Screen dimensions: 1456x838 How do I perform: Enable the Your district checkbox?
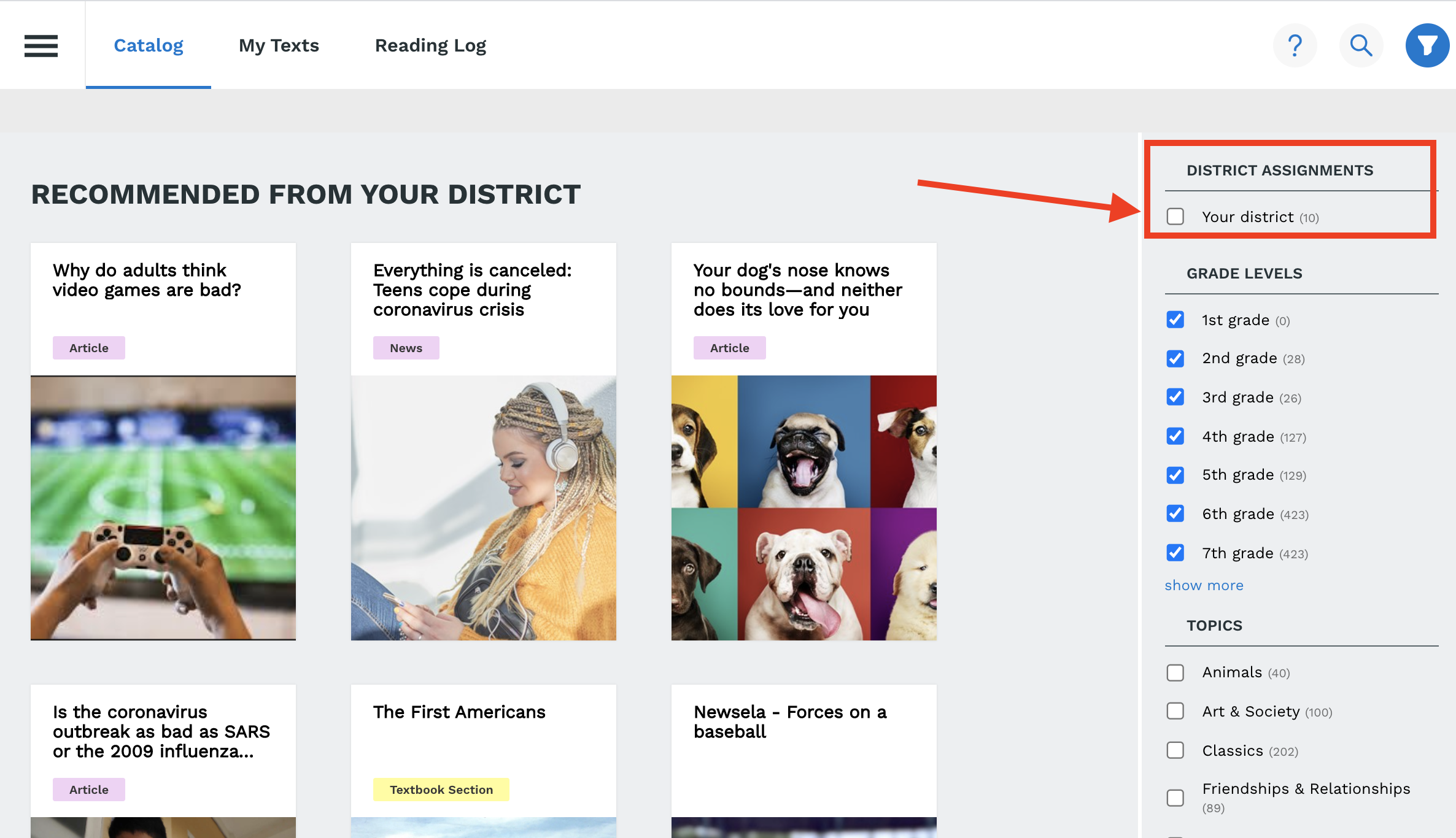[1175, 217]
